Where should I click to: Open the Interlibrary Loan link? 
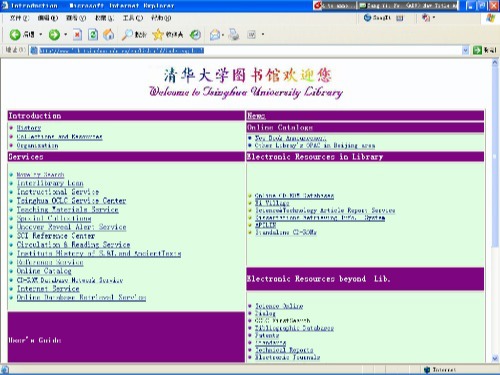point(50,183)
